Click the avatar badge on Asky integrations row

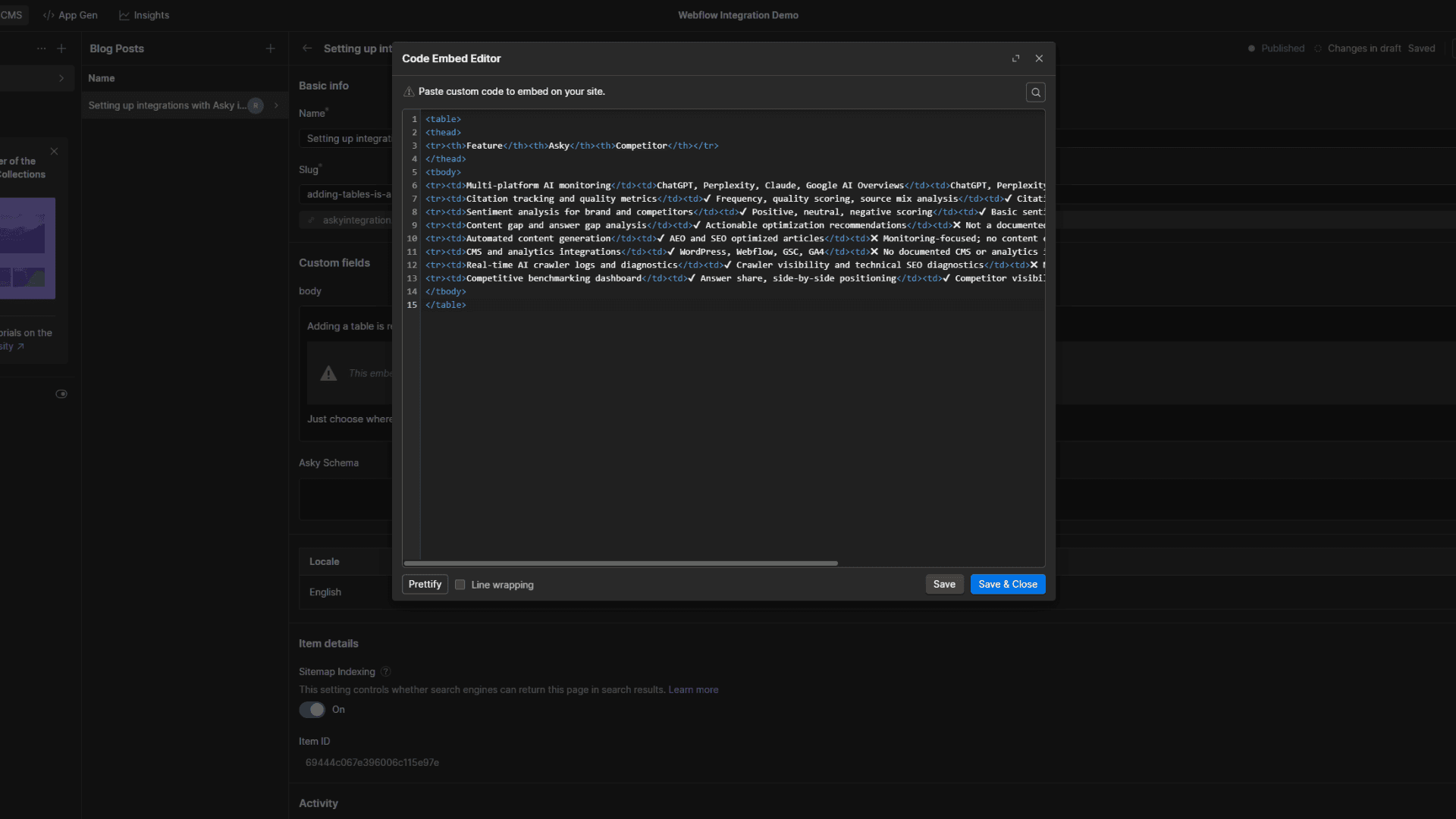click(x=256, y=105)
